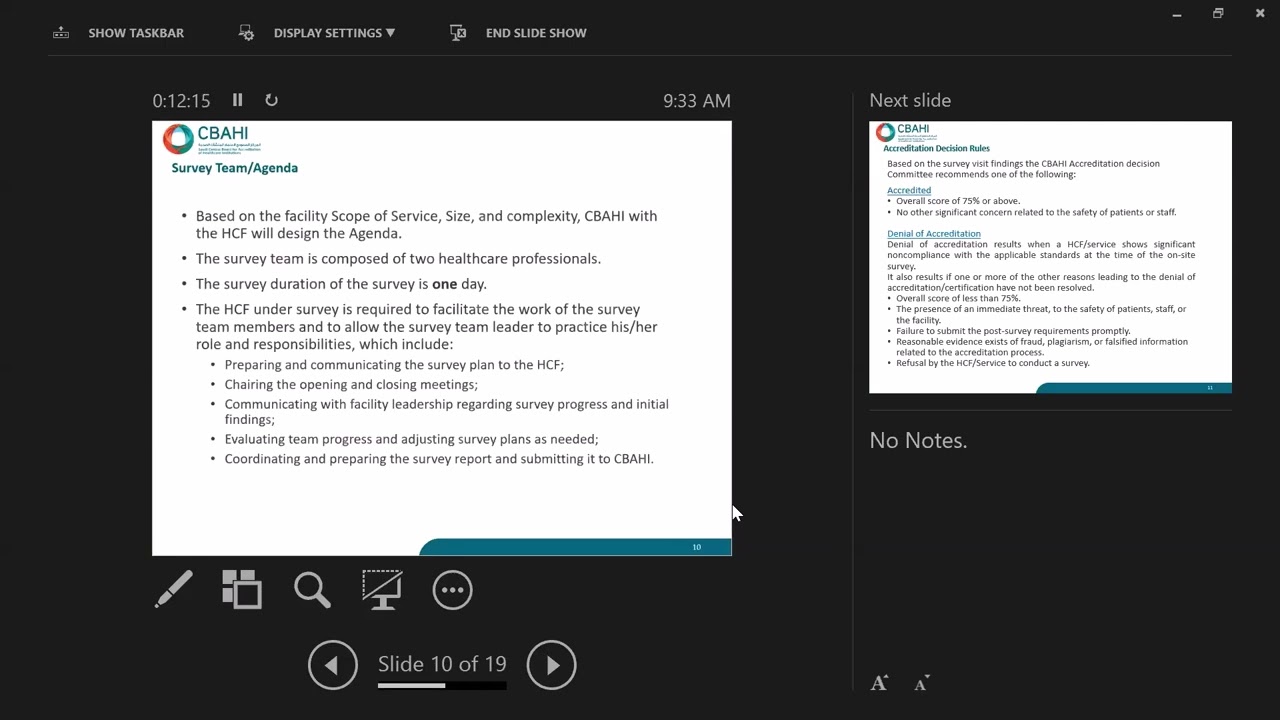Click the Display Settings monitor icon

[x=246, y=33]
